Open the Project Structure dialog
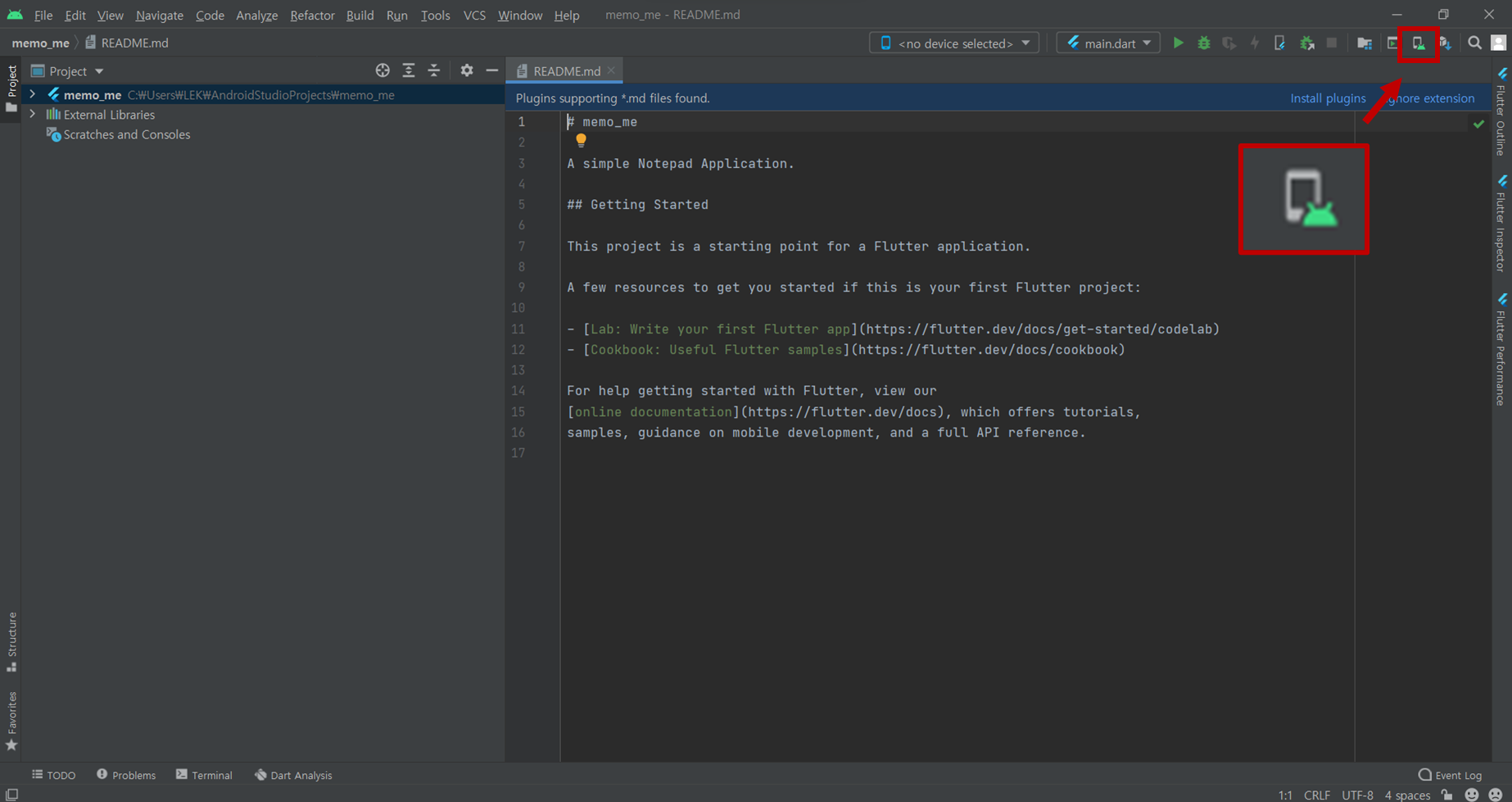Screen dimensions: 1512x802 (1365, 43)
